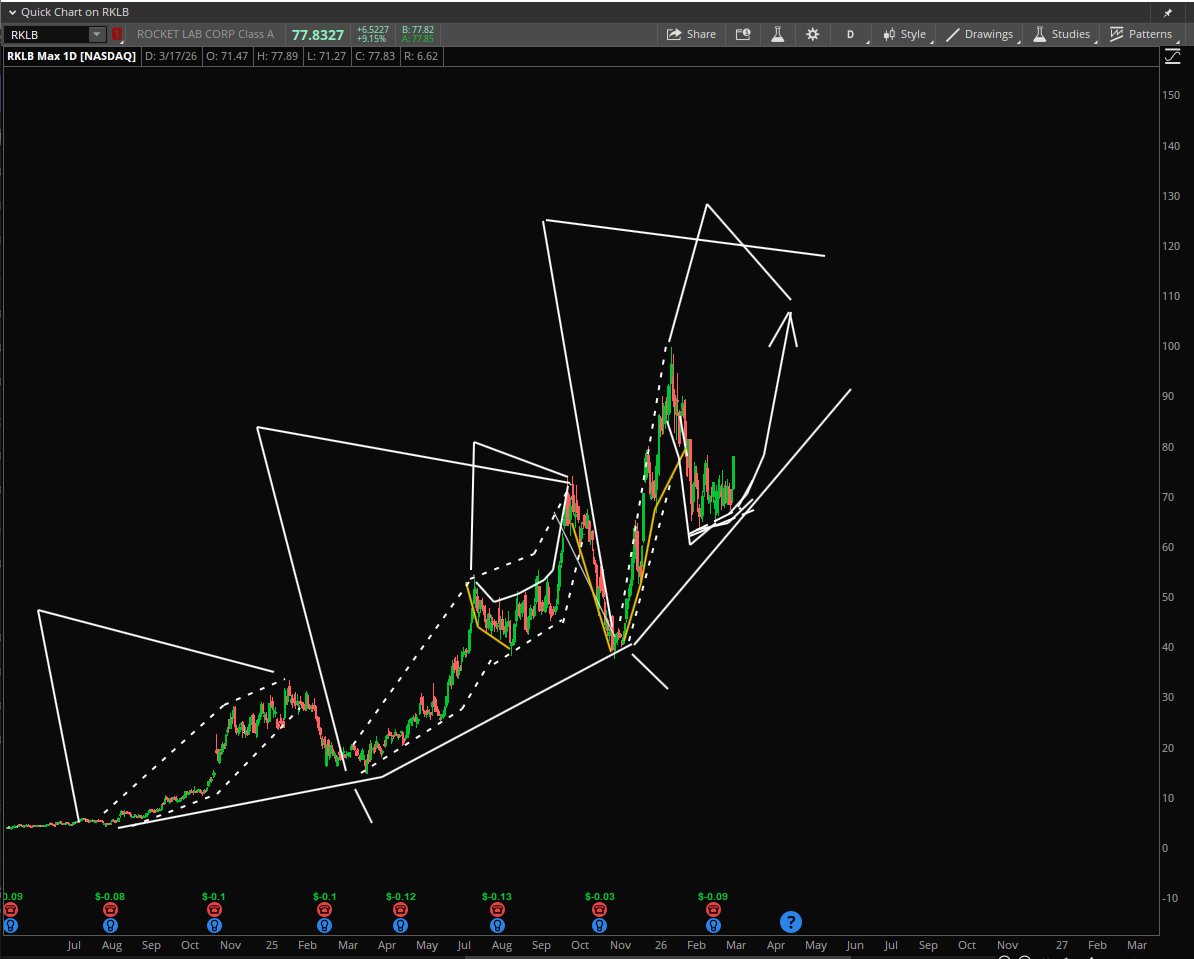Click the red dividend marker showing $-0.08
The image size is (1194, 959).
(x=110, y=909)
